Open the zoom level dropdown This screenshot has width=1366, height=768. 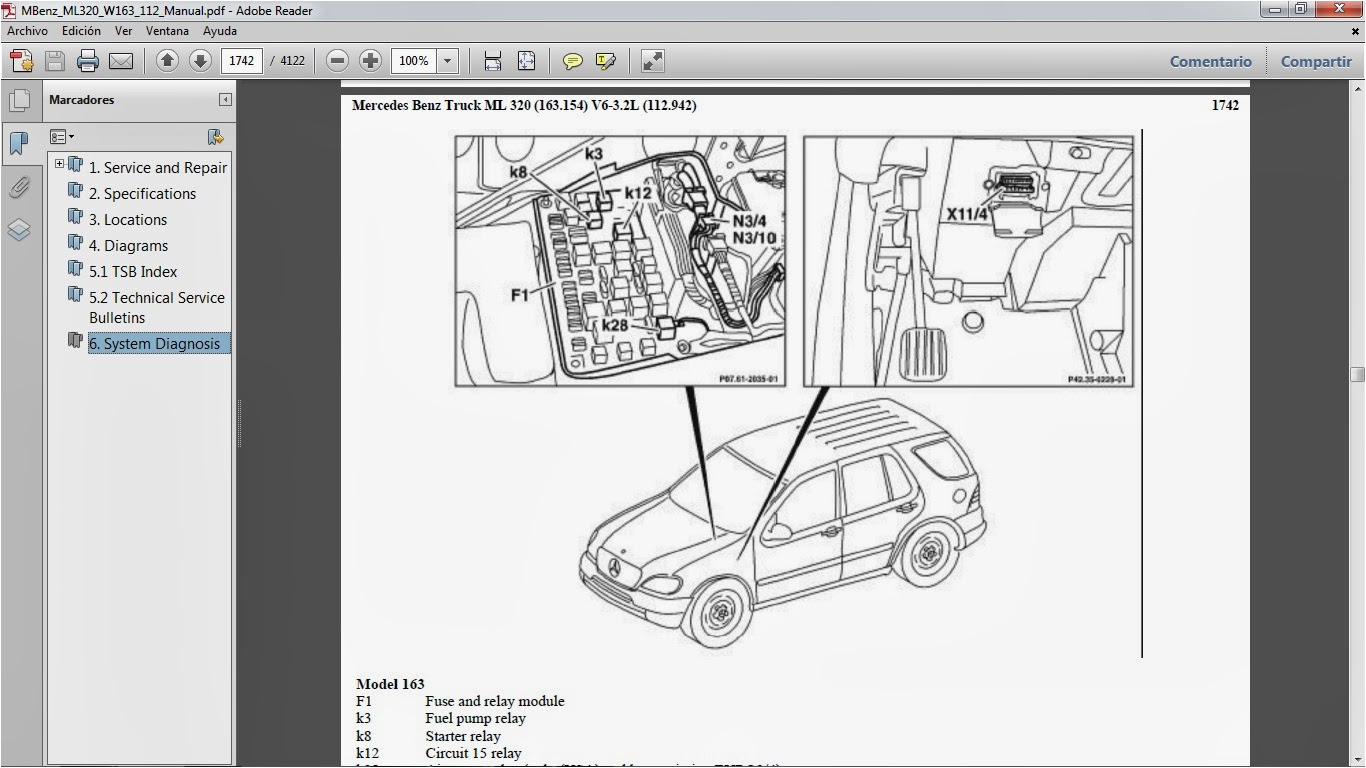click(x=448, y=61)
